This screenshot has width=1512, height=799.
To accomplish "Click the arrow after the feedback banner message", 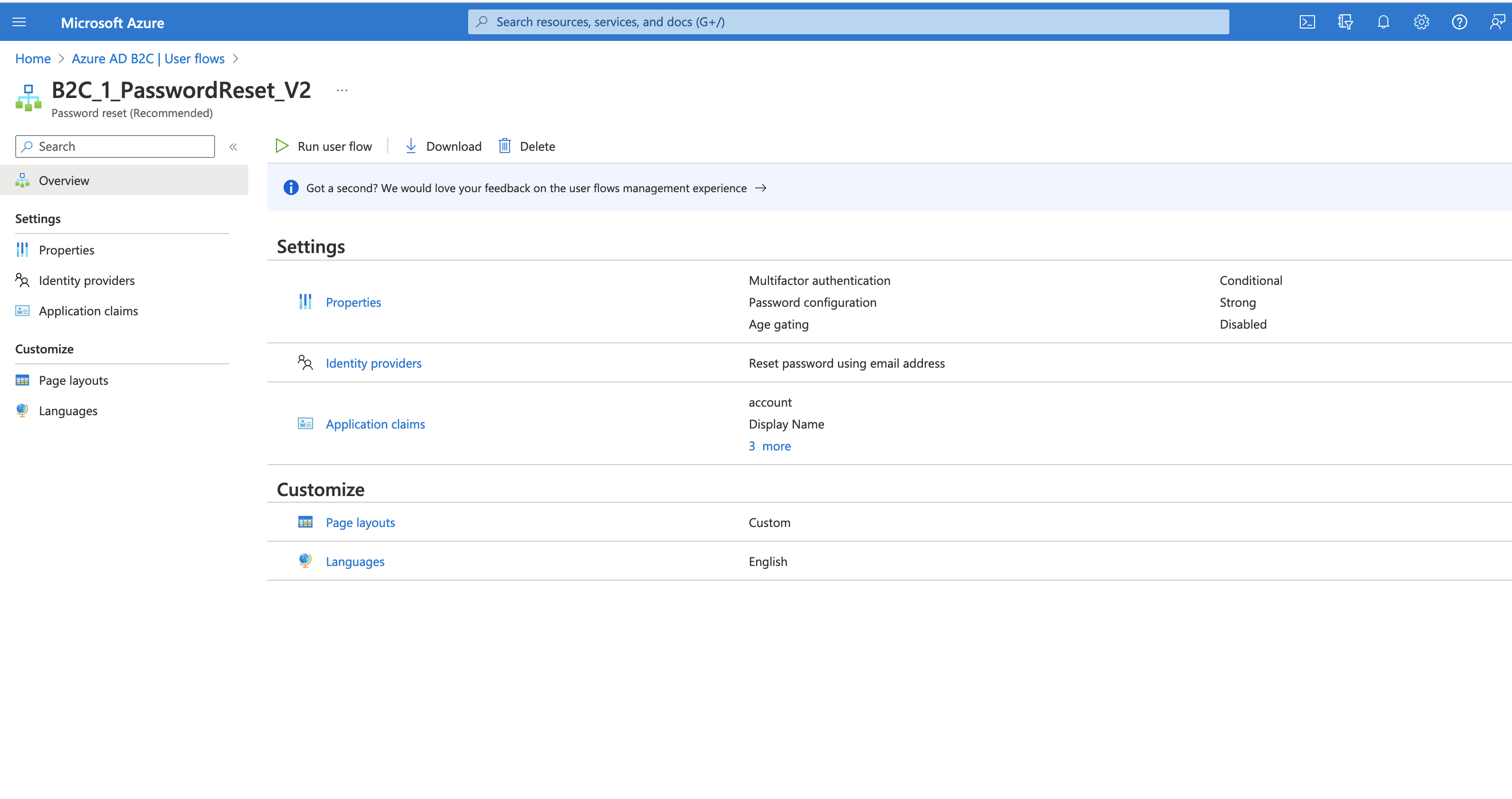I will click(x=761, y=188).
